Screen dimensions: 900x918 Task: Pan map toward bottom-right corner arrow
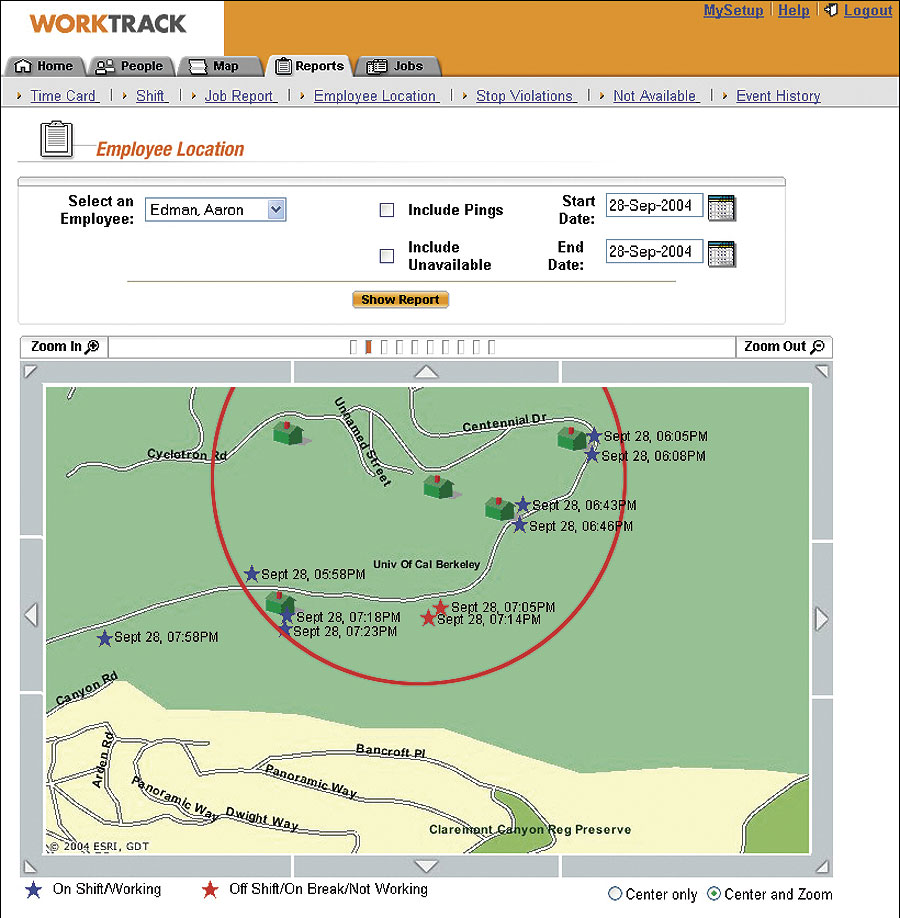(x=822, y=866)
